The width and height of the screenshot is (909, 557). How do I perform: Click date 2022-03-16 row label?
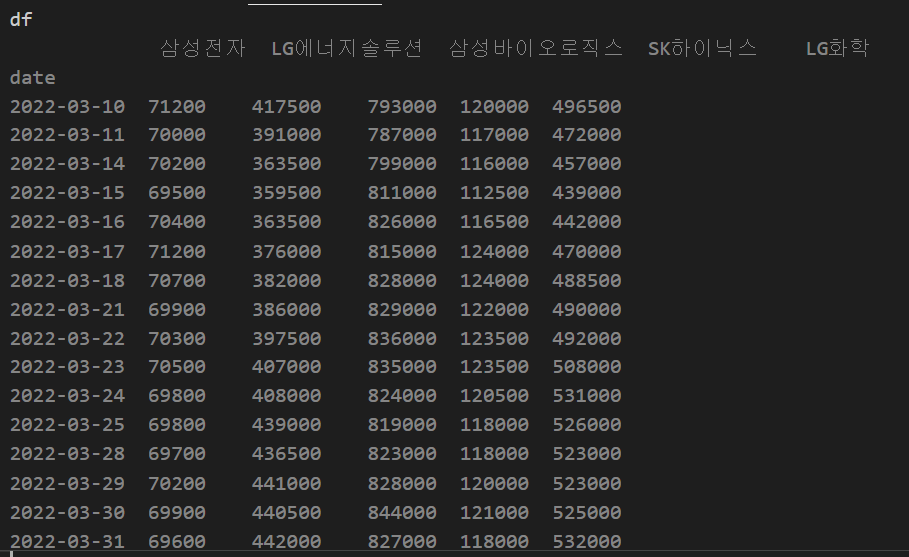(67, 222)
